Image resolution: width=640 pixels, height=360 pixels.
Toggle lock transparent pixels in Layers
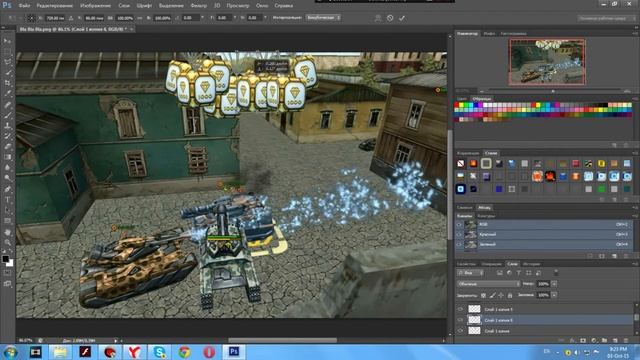click(483, 295)
